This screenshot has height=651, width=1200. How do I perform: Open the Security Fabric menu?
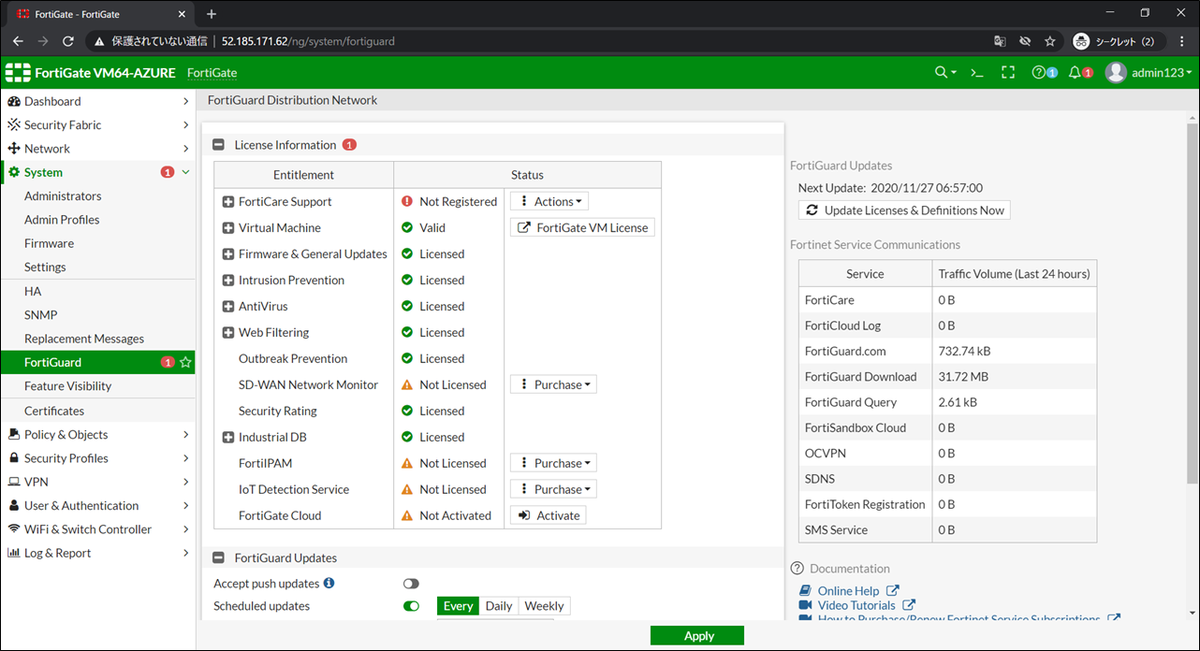pyautogui.click(x=98, y=125)
